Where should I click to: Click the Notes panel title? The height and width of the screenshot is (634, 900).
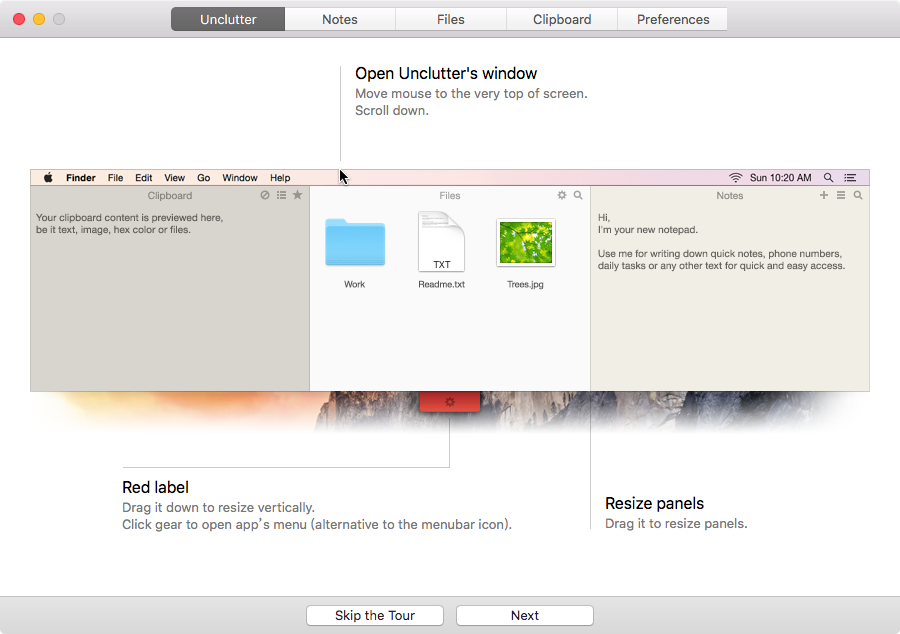[730, 196]
